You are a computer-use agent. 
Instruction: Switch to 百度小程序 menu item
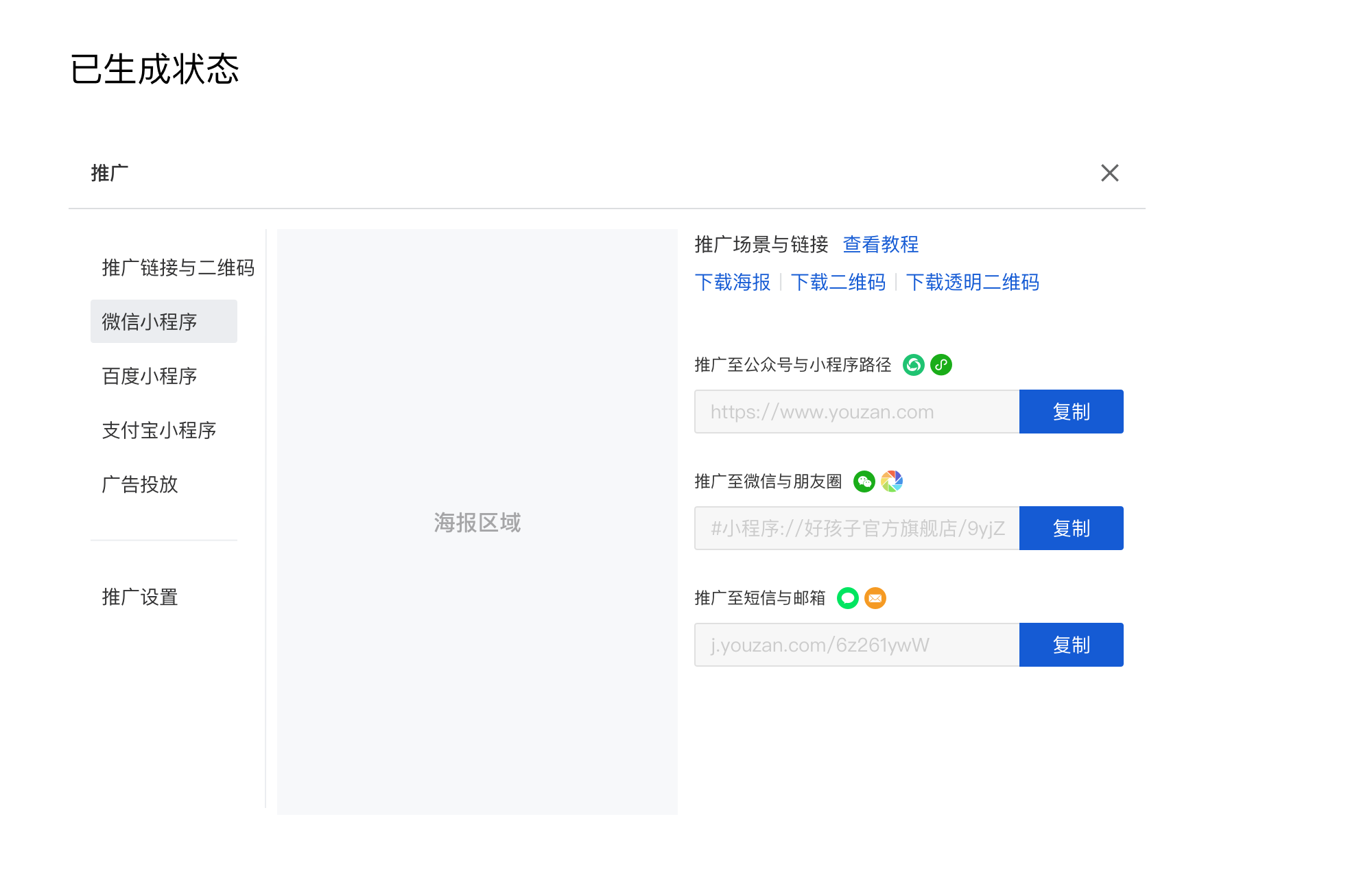coord(150,376)
